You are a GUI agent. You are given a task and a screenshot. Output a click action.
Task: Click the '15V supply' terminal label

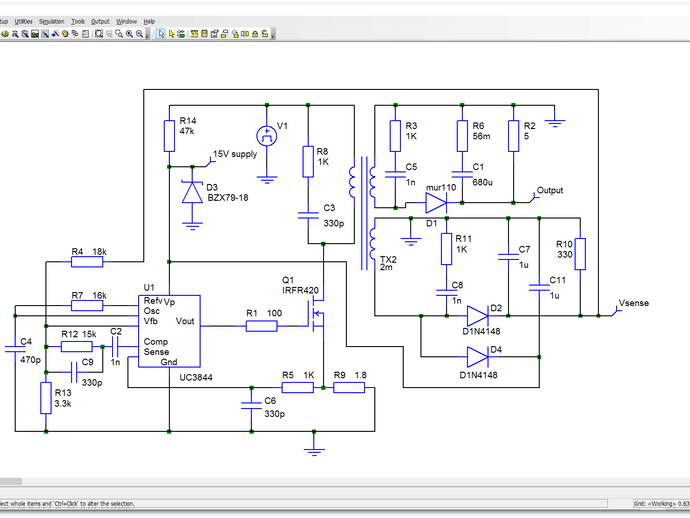pyautogui.click(x=235, y=154)
